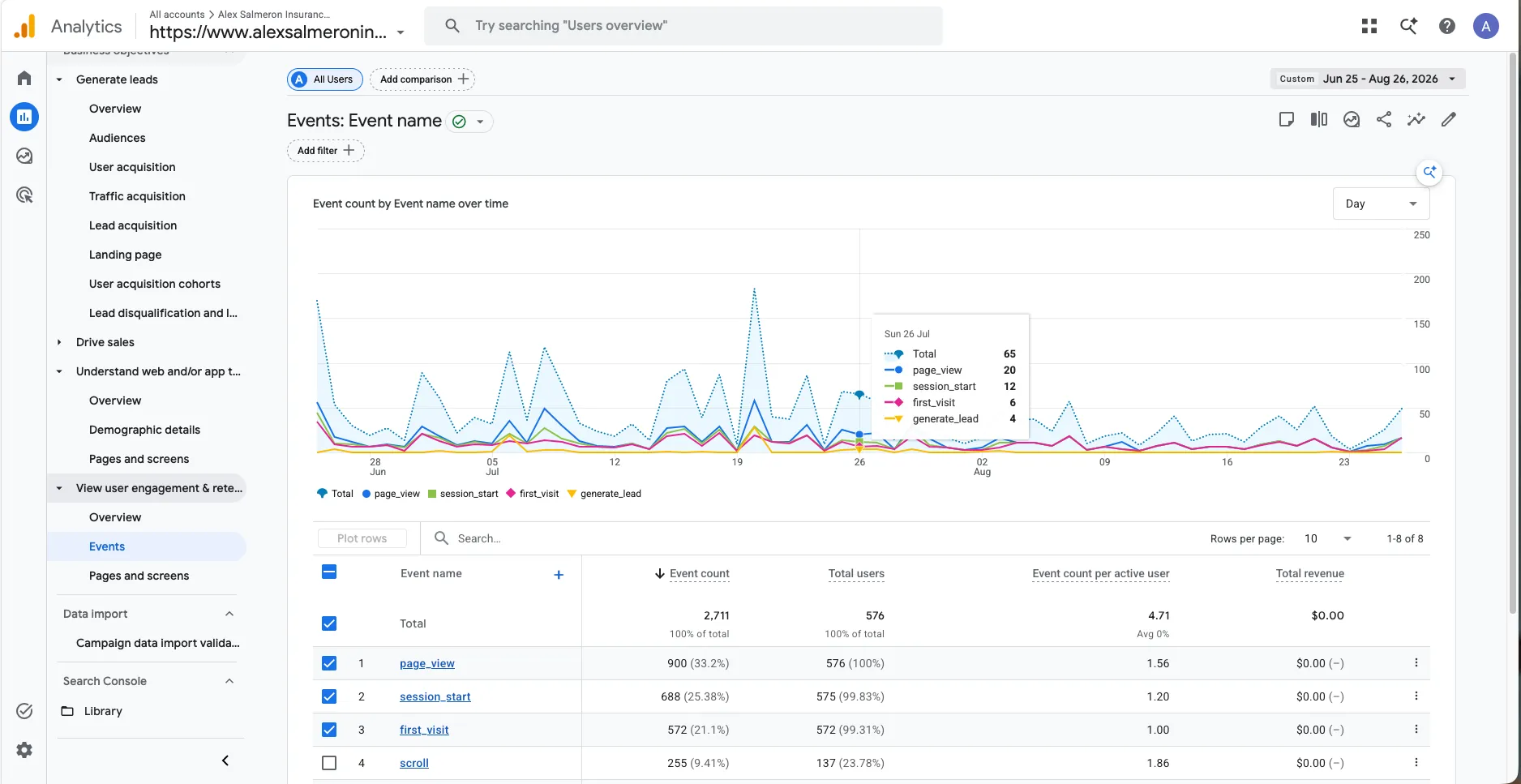This screenshot has width=1521, height=784.
Task: Select the Events report item
Action: [x=146, y=546]
